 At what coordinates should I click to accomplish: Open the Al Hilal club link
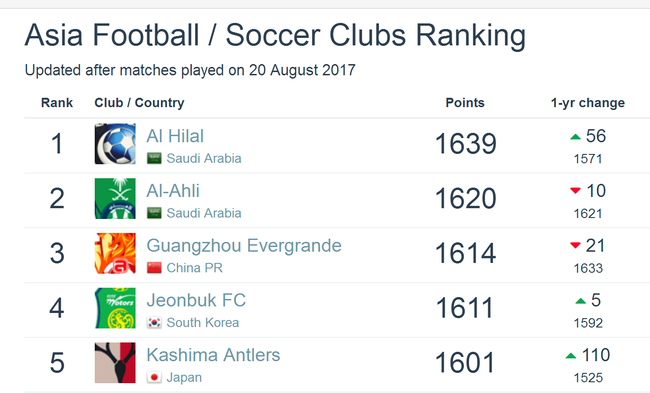[x=175, y=136]
